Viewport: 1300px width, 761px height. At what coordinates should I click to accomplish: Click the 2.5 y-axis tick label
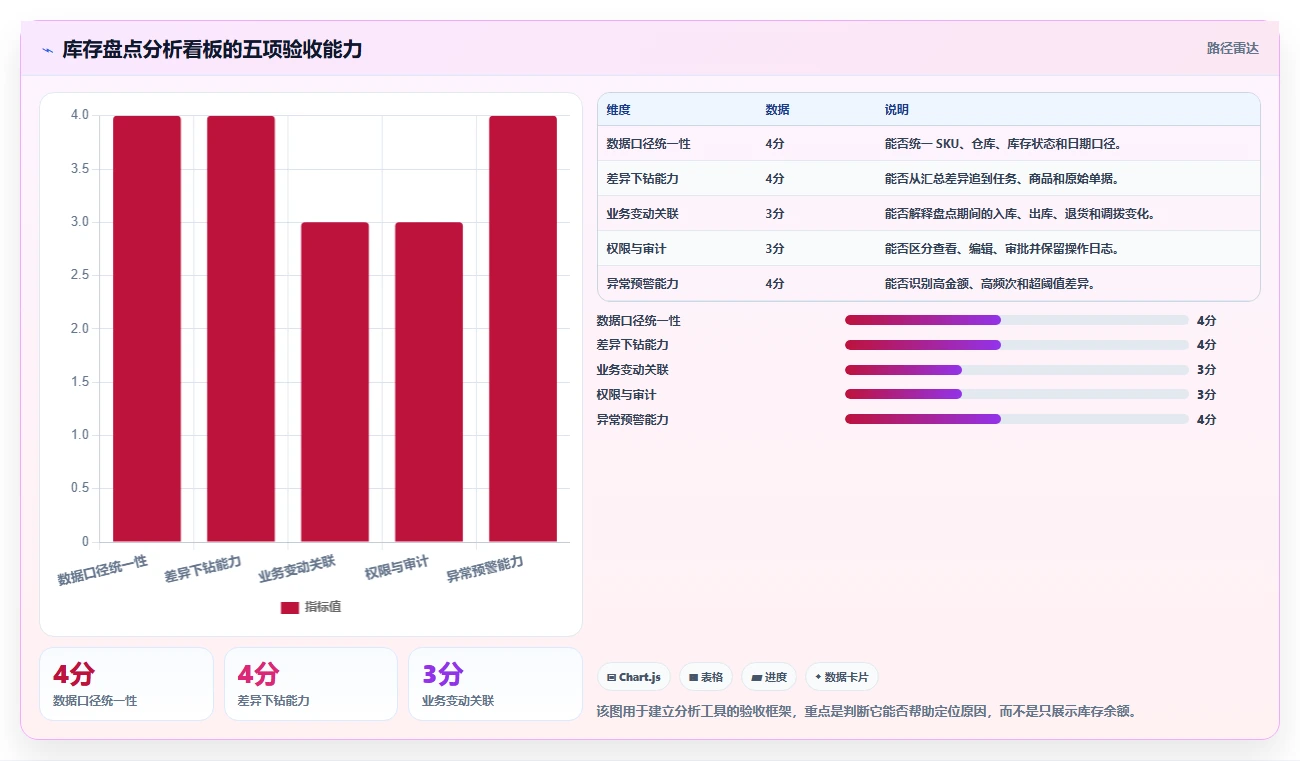pos(79,275)
